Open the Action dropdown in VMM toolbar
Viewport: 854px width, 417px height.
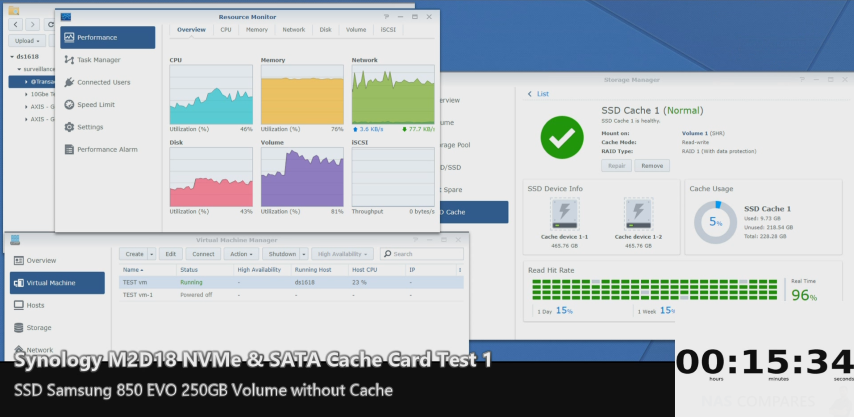pyautogui.click(x=241, y=254)
